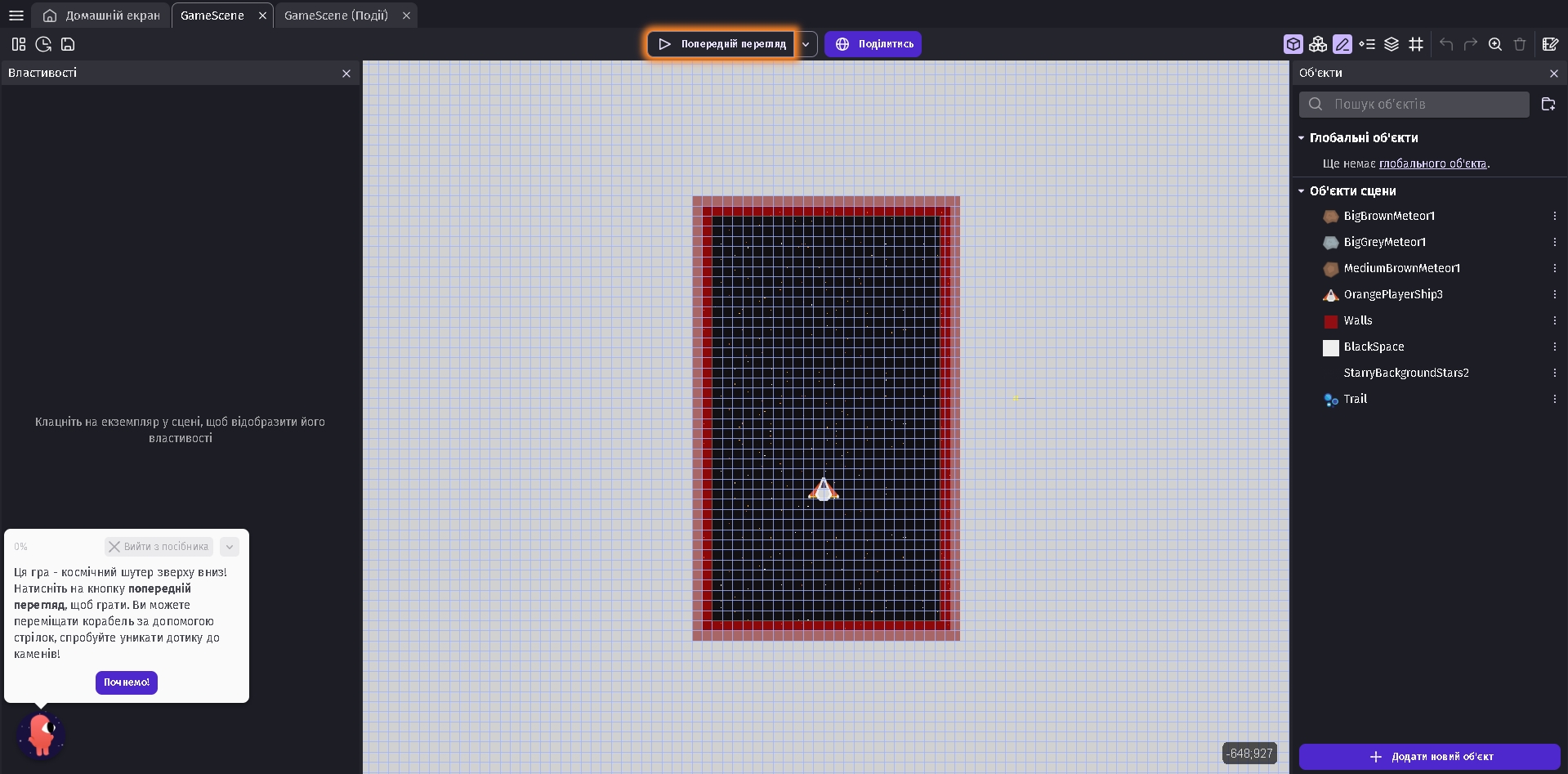Screen dimensions: 1568x774
Task: Open the version history icon
Action: 43,44
